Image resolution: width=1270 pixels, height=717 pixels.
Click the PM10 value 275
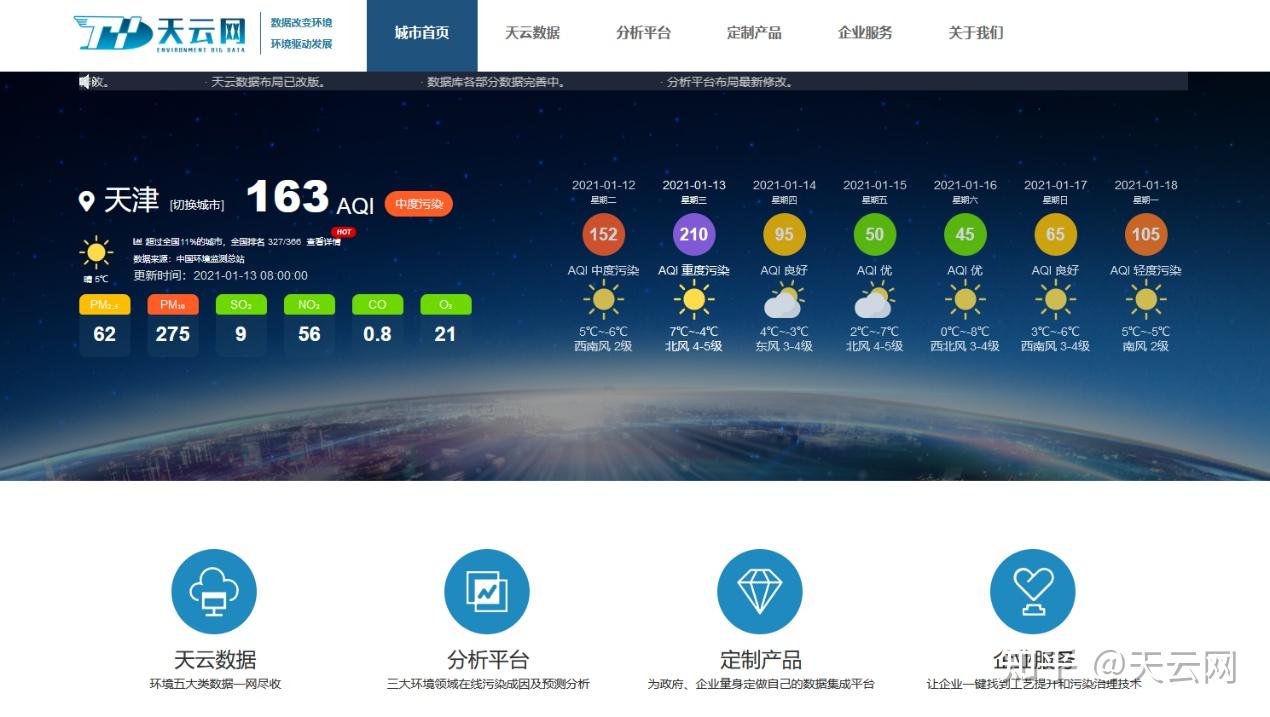(173, 335)
